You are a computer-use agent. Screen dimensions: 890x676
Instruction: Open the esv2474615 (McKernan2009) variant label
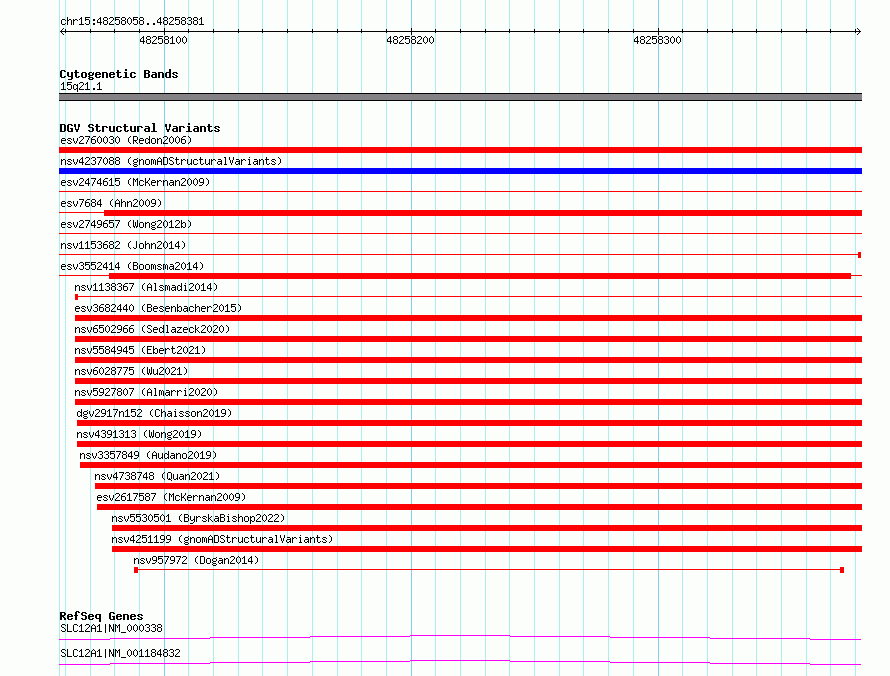coord(135,182)
